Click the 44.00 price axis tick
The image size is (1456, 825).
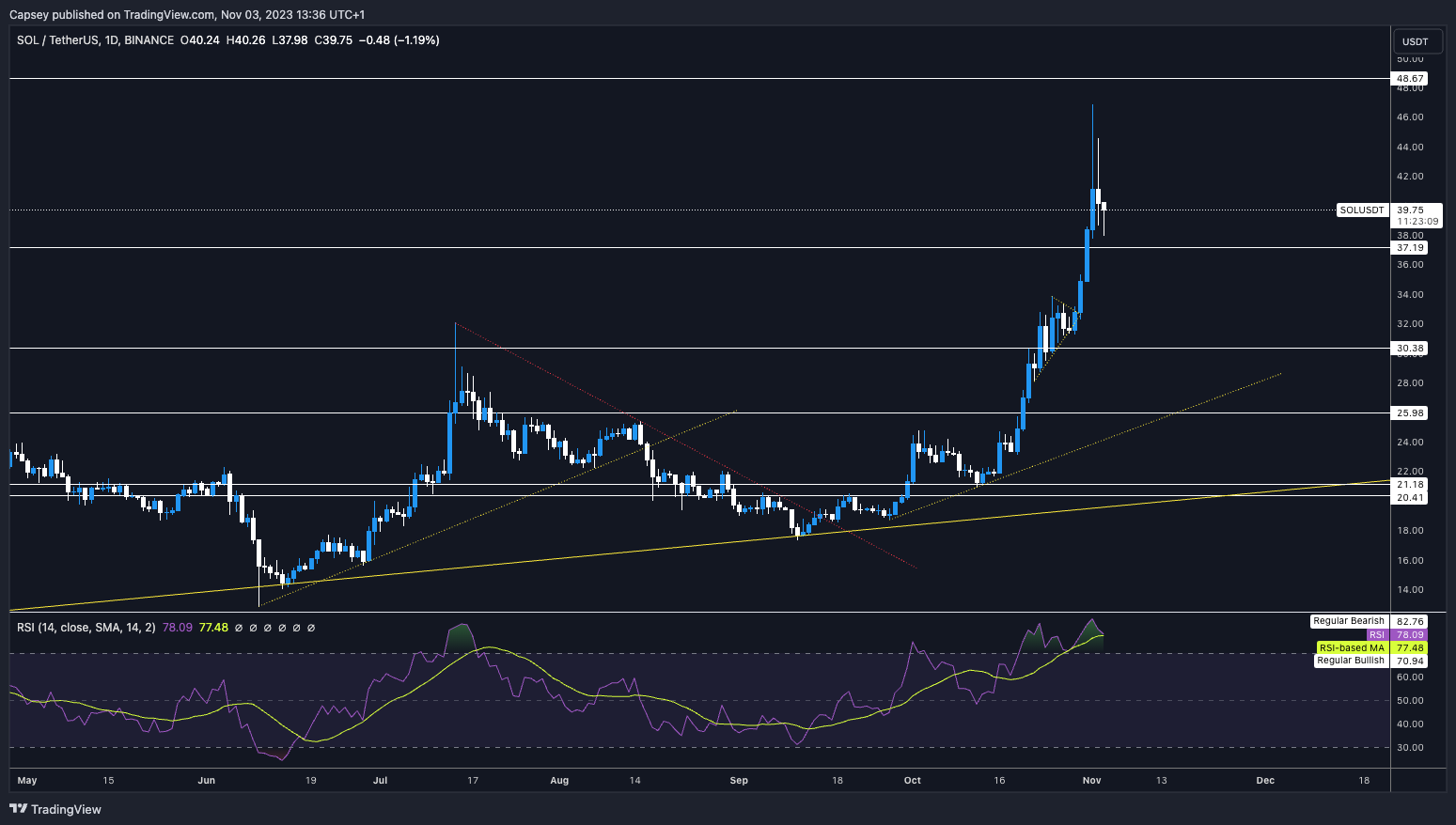(1410, 148)
